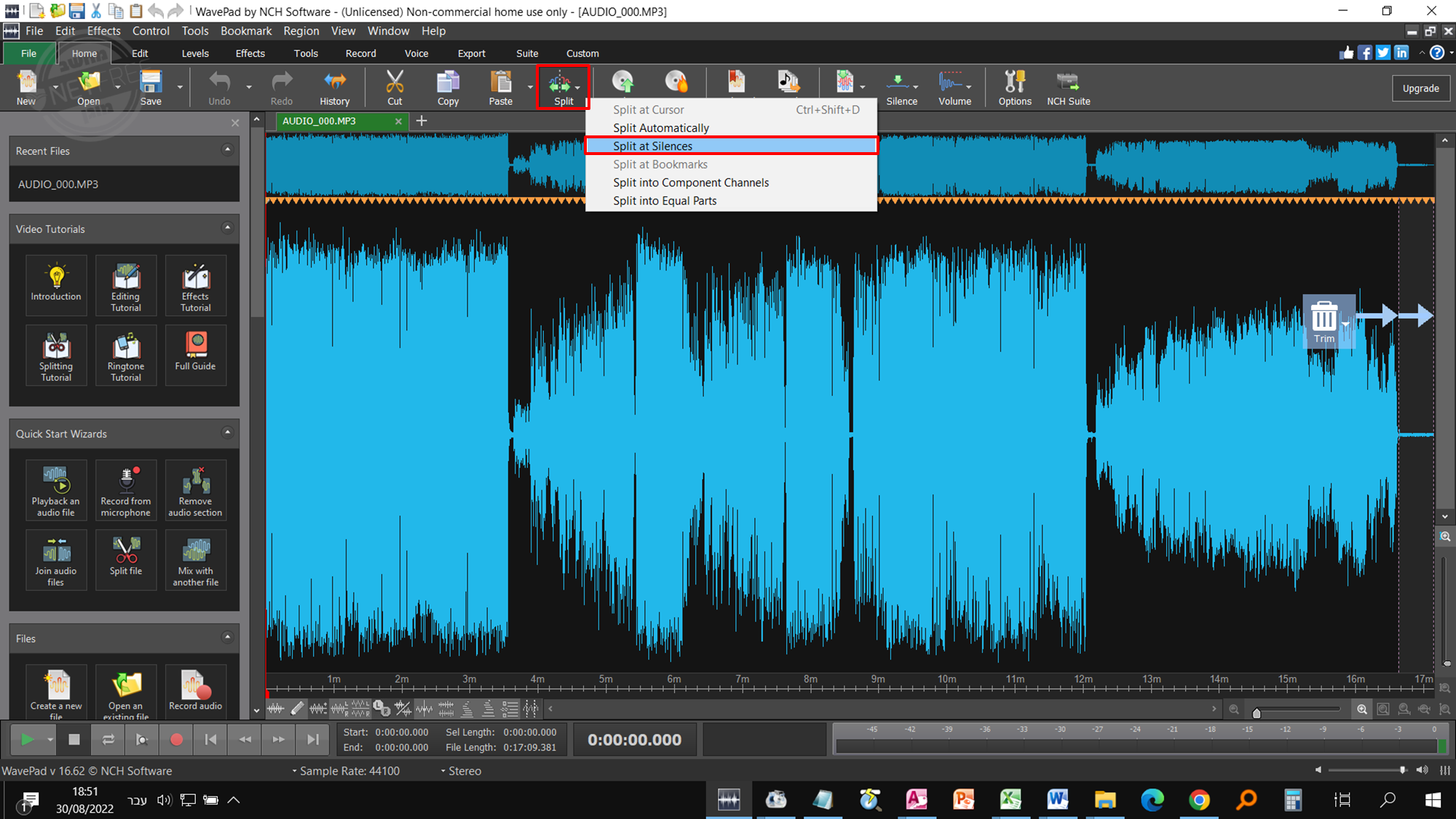Screen dimensions: 1456x819
Task: Collapse the Quick Start Wizards panel
Action: pos(227,432)
